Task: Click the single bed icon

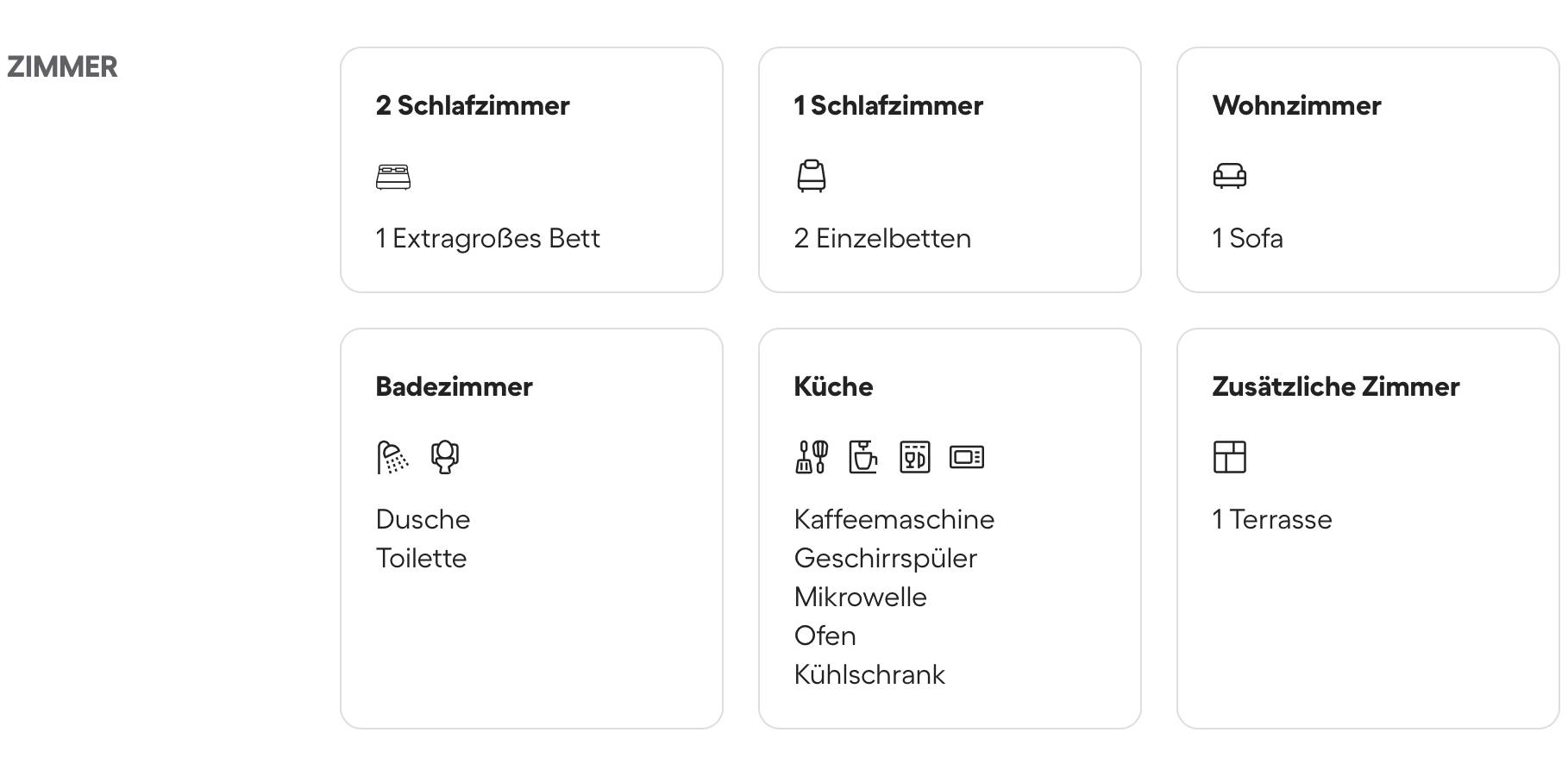Action: (x=811, y=176)
